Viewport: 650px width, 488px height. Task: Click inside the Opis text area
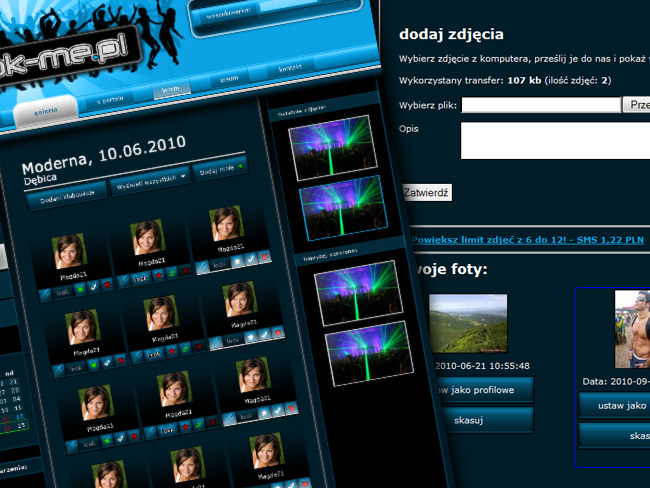555,141
